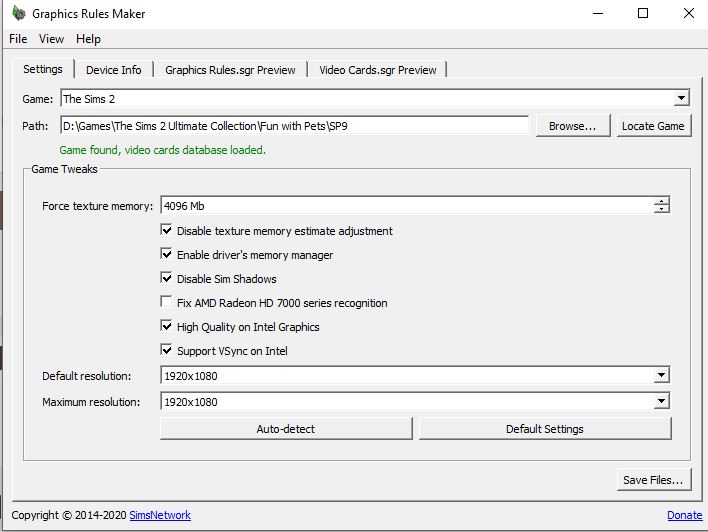This screenshot has height=532, width=708.
Task: Uncheck Enable driver's memory manager
Action: coord(167,255)
